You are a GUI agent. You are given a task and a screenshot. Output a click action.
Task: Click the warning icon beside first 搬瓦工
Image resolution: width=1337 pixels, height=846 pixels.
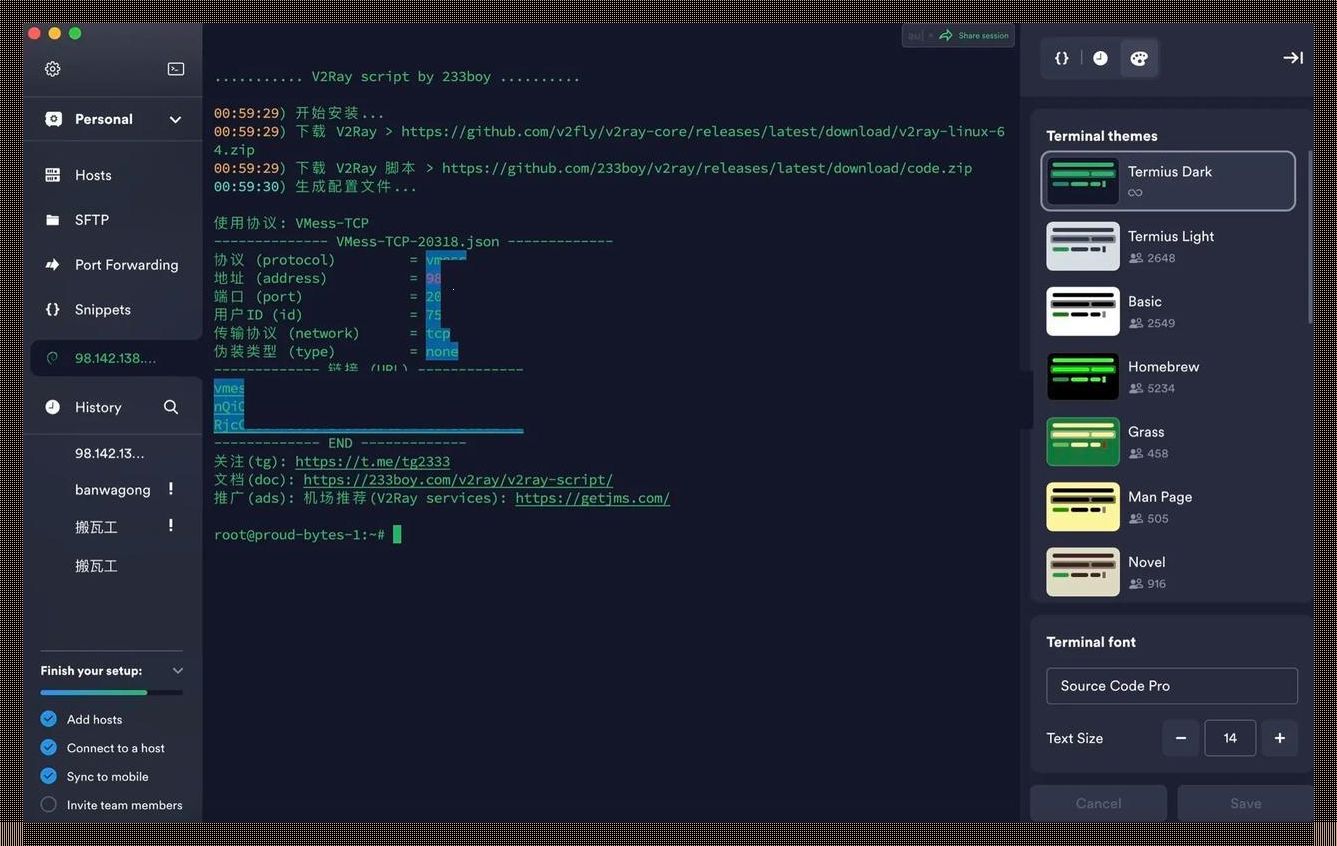(x=171, y=526)
